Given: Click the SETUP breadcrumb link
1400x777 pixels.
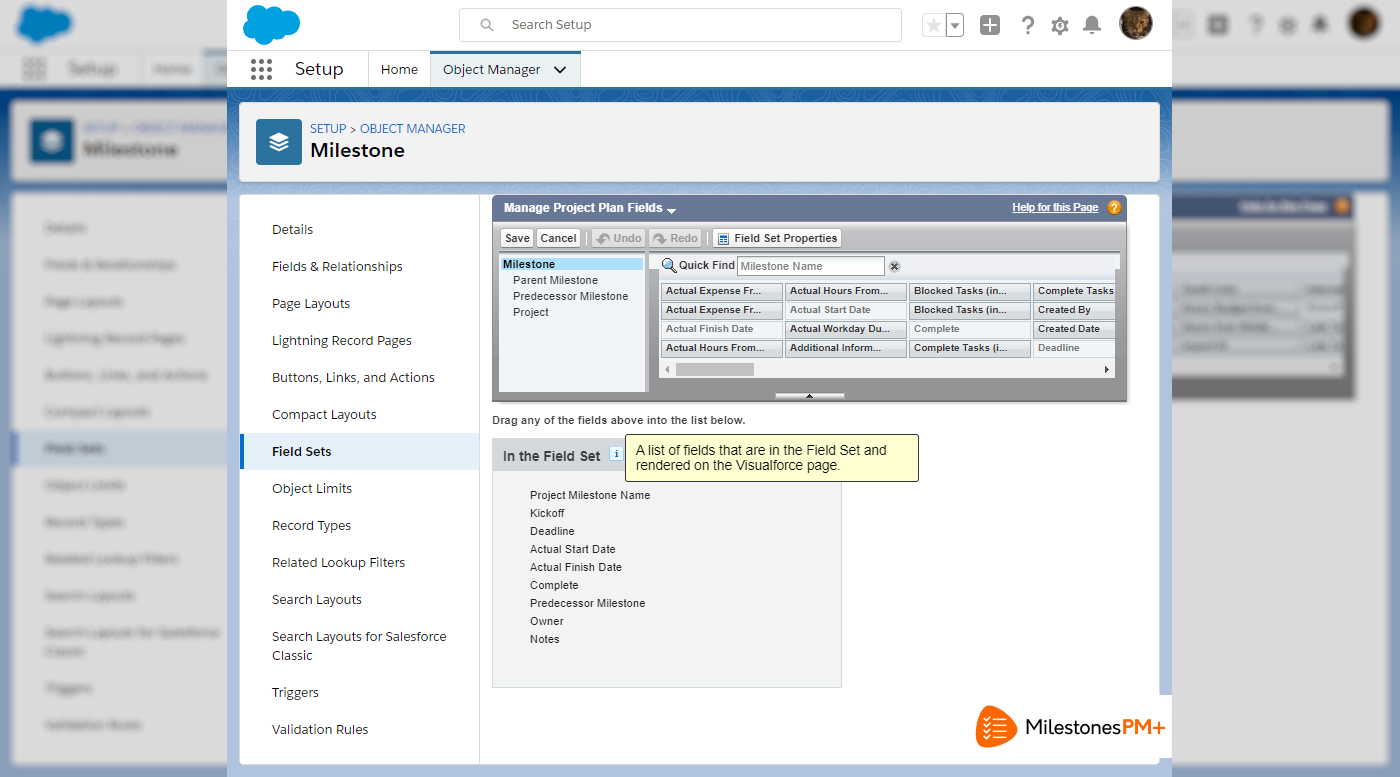Looking at the screenshot, I should click(x=328, y=128).
